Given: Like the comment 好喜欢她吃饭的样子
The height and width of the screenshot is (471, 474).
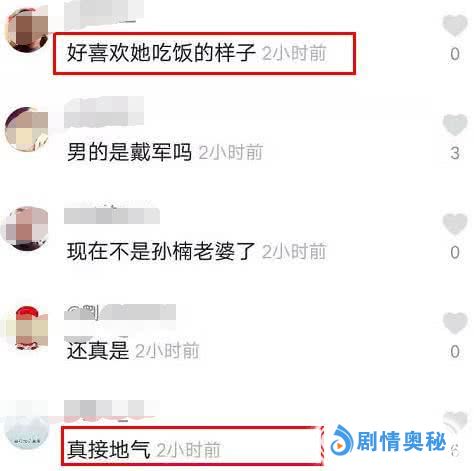Looking at the screenshot, I should pos(455,25).
